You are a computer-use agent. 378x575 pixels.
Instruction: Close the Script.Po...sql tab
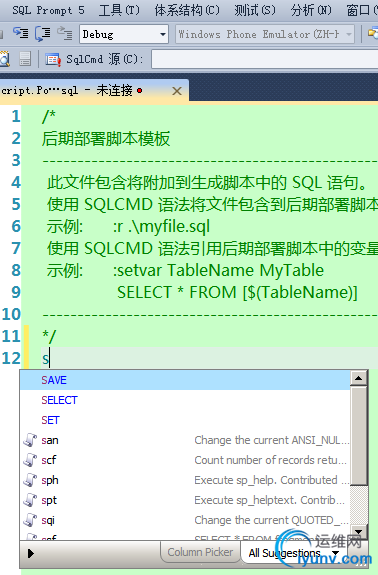point(177,91)
